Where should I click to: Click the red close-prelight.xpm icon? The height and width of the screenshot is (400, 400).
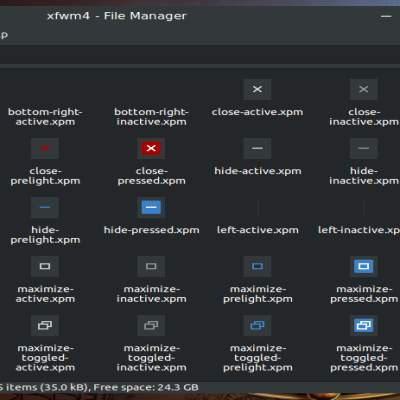[x=45, y=148]
